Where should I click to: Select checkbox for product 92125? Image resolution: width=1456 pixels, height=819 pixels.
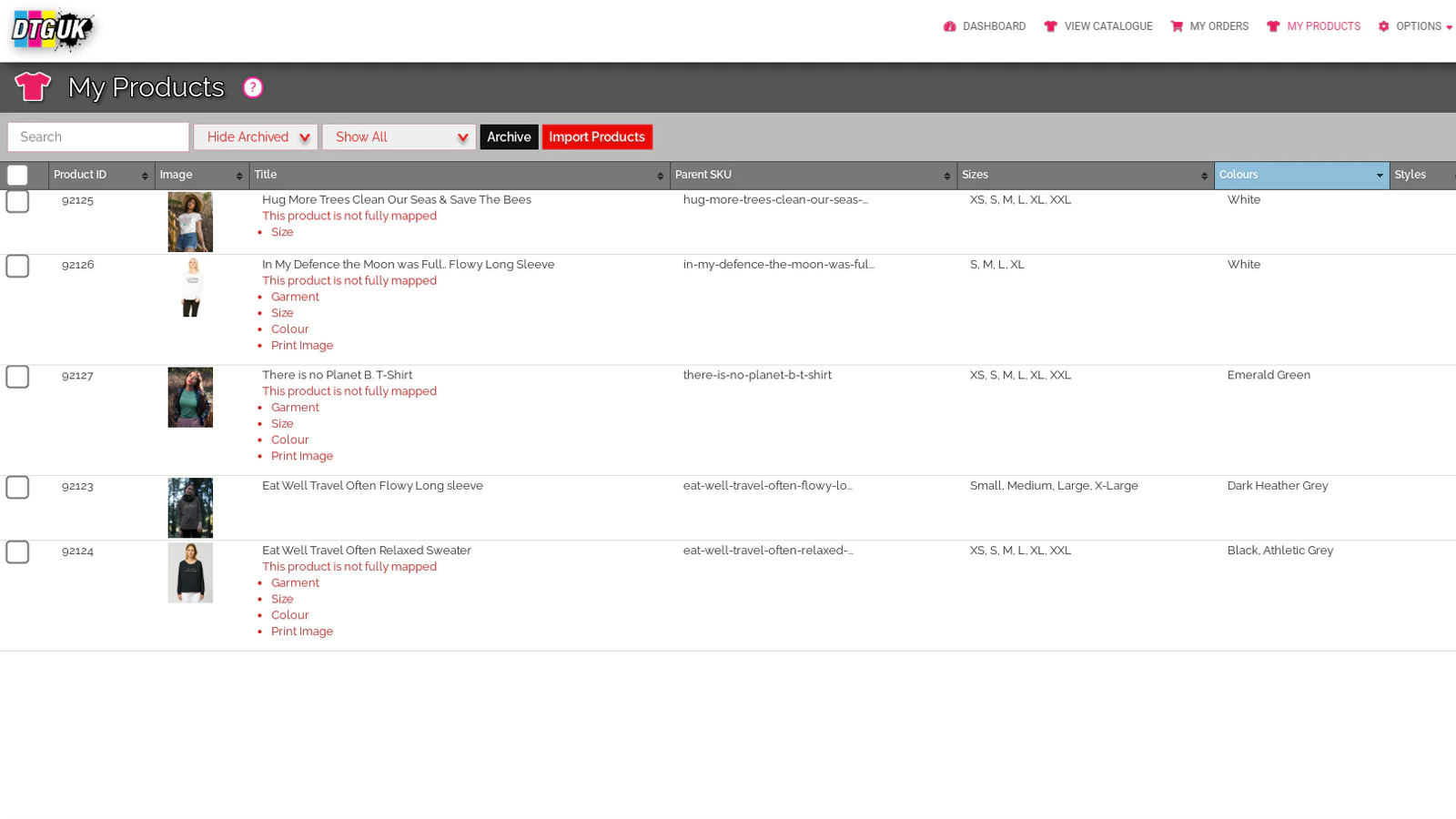(x=17, y=202)
